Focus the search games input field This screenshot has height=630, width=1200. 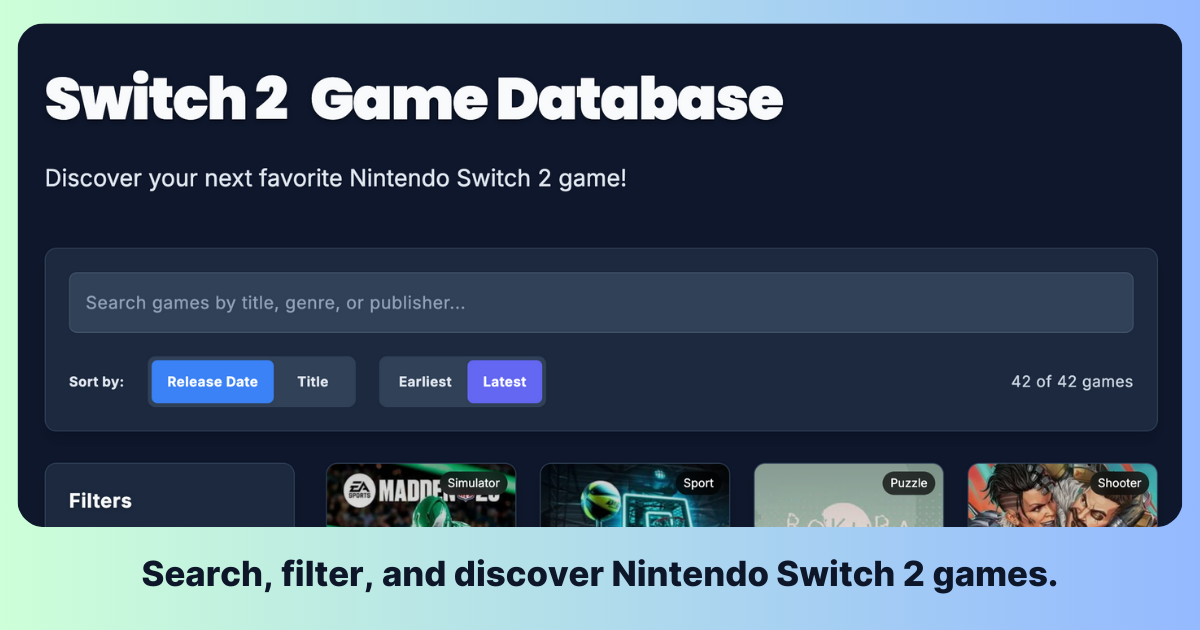[600, 303]
